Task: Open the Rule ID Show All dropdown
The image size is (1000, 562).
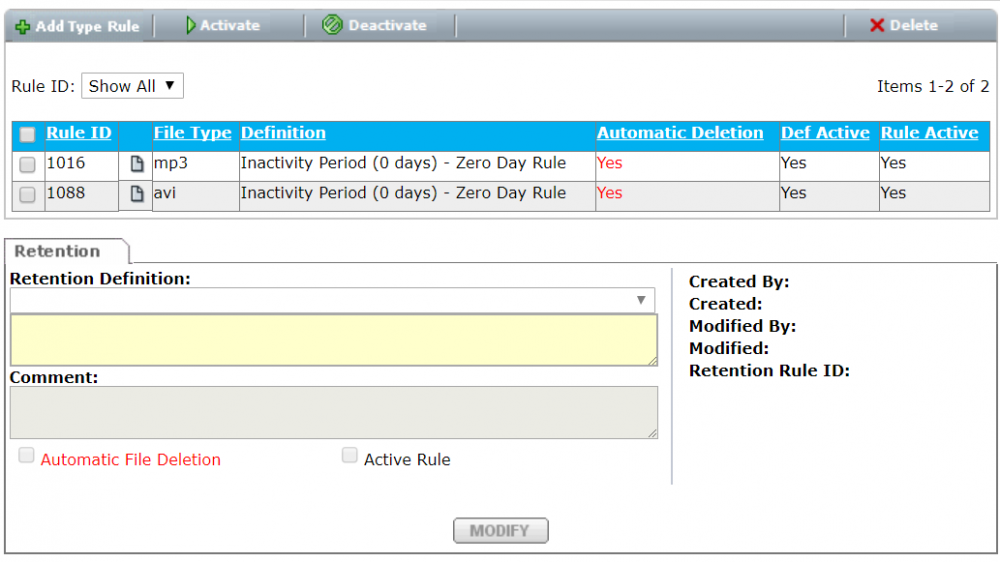Action: coord(132,86)
